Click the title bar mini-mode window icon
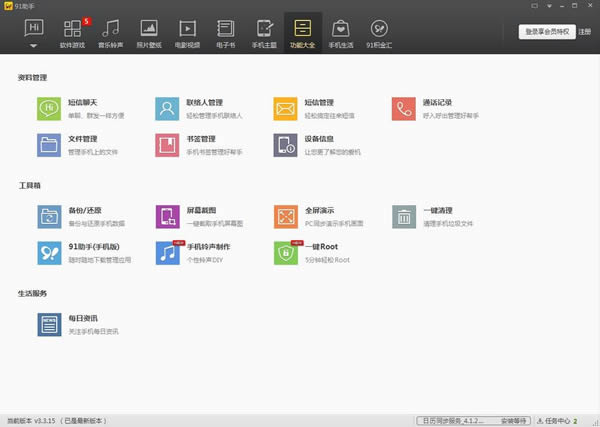Image resolution: width=600 pixels, height=427 pixels. [535, 6]
